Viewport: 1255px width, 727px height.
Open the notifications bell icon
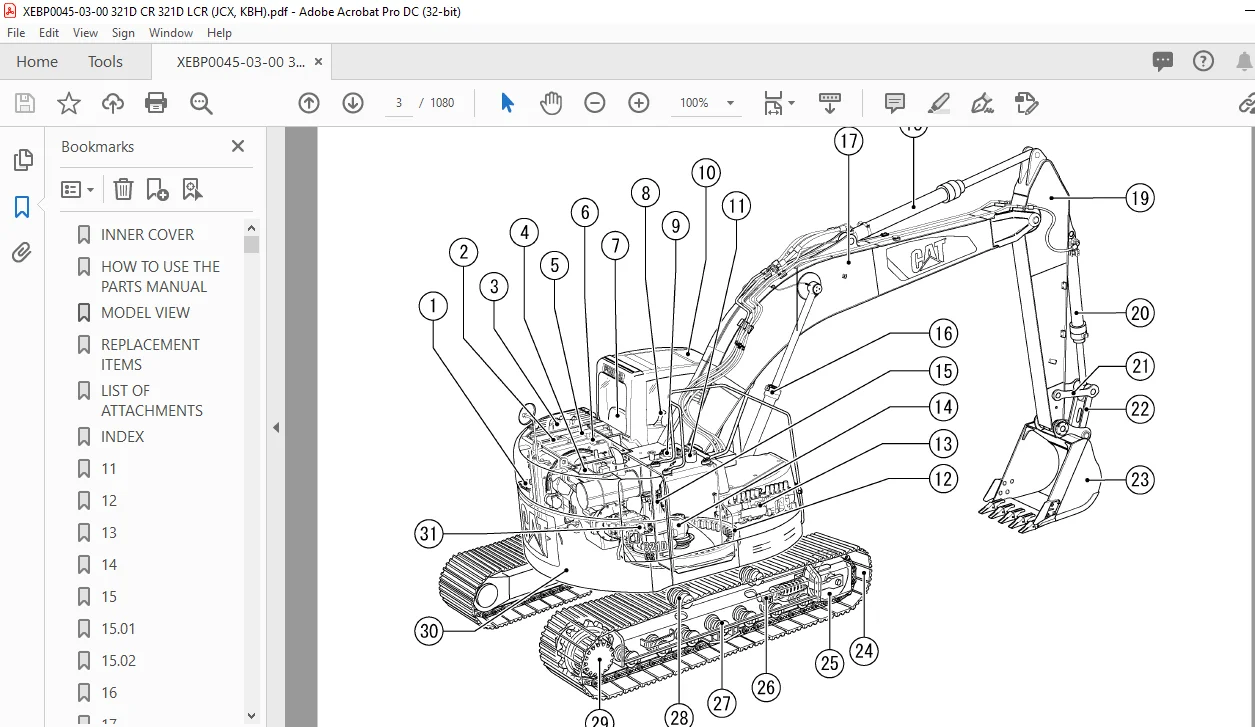click(1243, 61)
